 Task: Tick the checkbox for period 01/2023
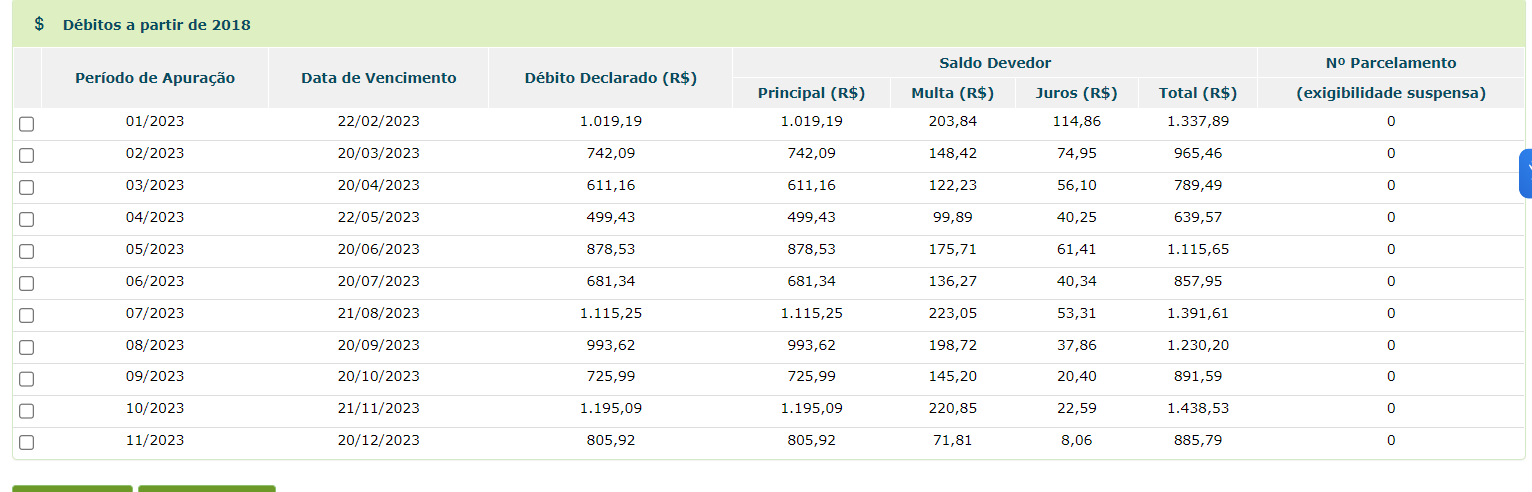tap(27, 124)
